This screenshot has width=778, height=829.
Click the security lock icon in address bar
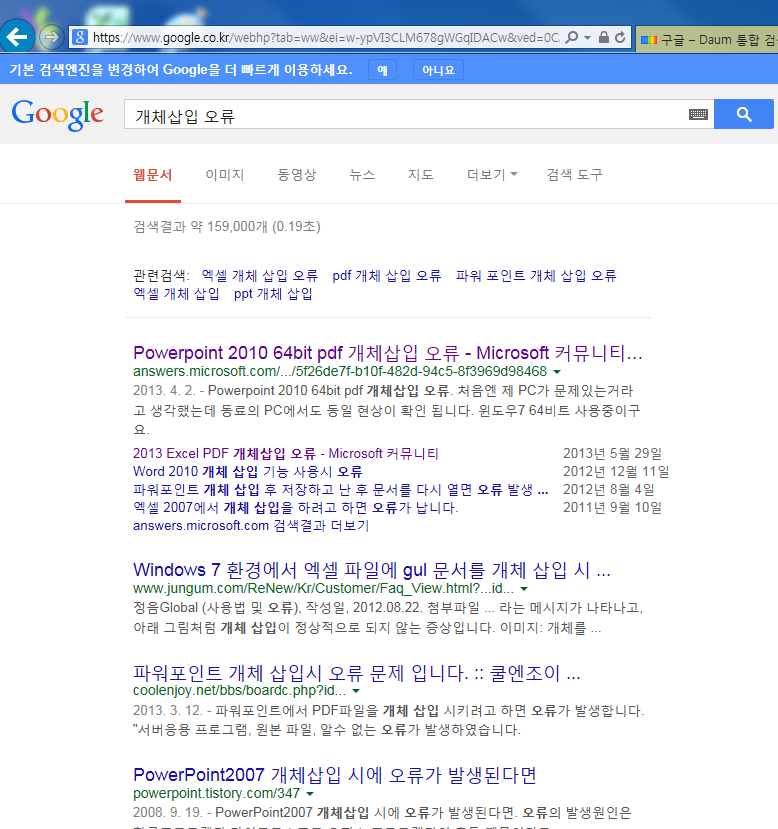pyautogui.click(x=604, y=37)
